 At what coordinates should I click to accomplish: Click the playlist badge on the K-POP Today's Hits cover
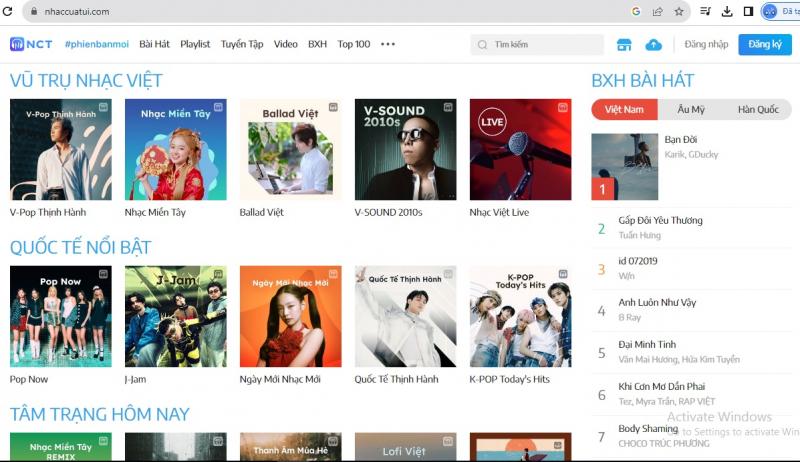coord(563,274)
